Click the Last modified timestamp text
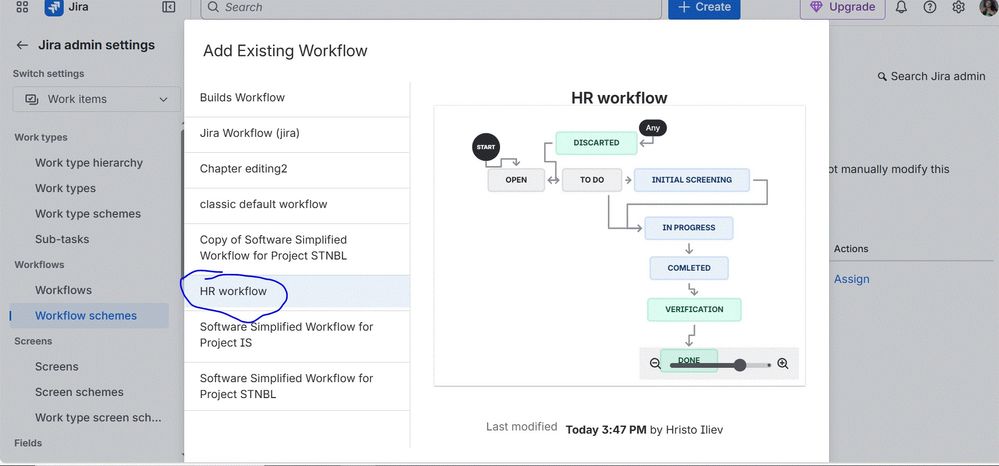The image size is (999, 466). click(606, 430)
